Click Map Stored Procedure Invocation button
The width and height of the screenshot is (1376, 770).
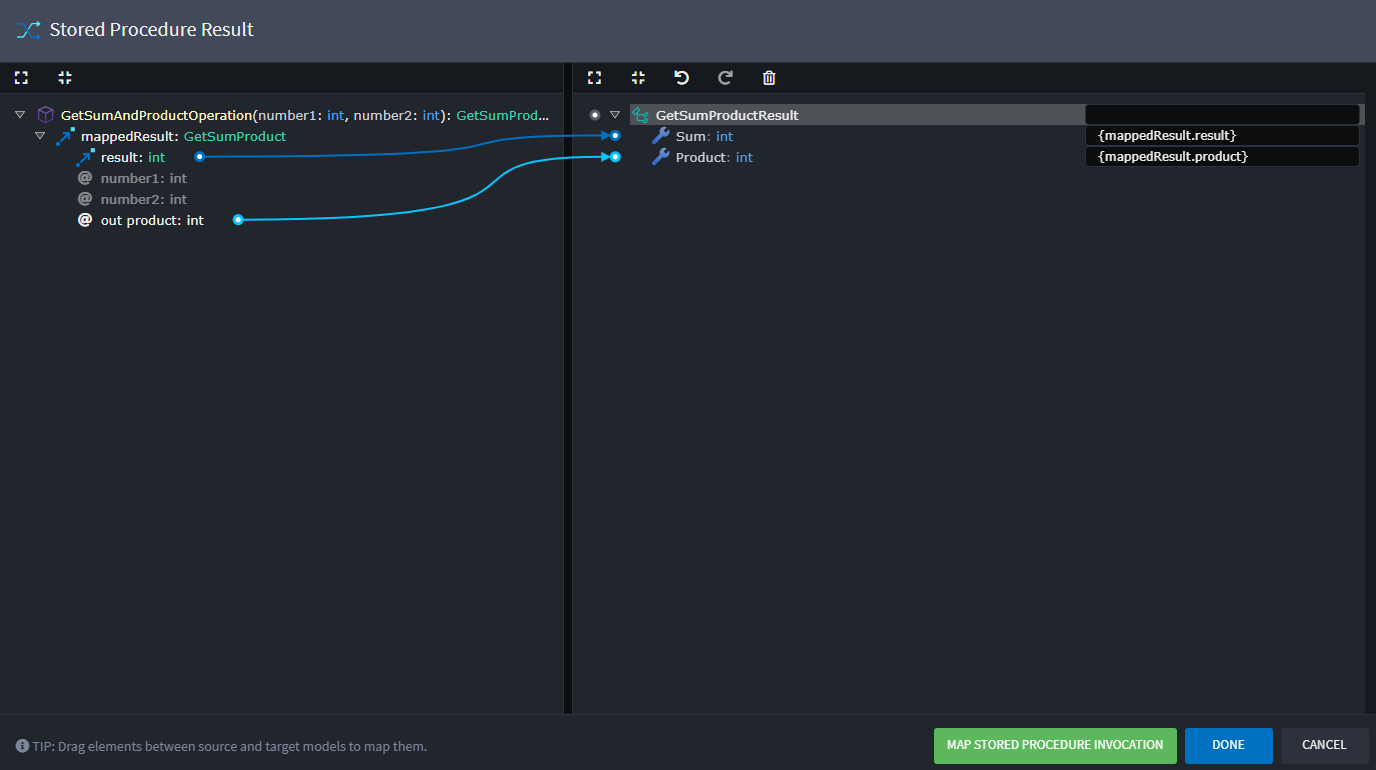click(1055, 745)
